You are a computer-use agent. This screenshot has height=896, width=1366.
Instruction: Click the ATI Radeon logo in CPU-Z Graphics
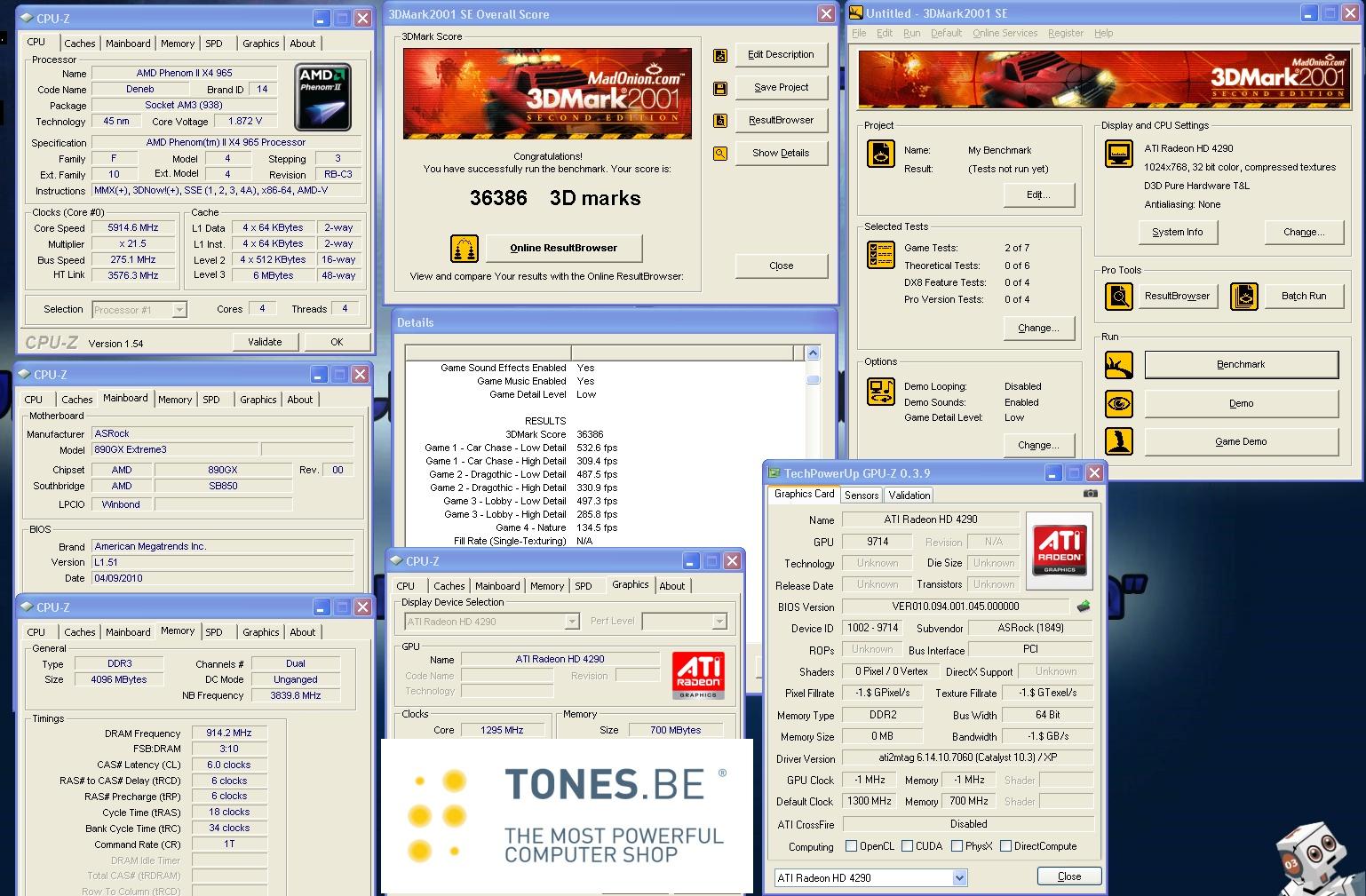698,677
